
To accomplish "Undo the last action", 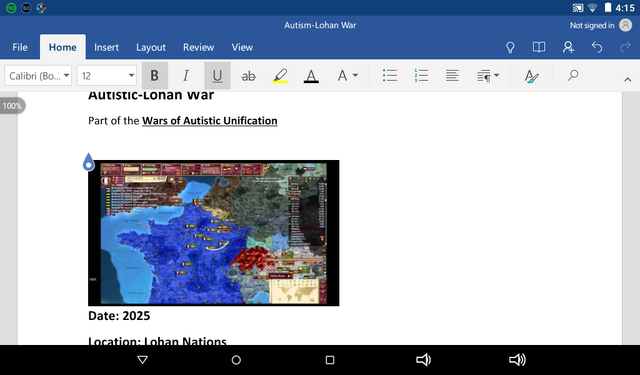I will pos(597,47).
